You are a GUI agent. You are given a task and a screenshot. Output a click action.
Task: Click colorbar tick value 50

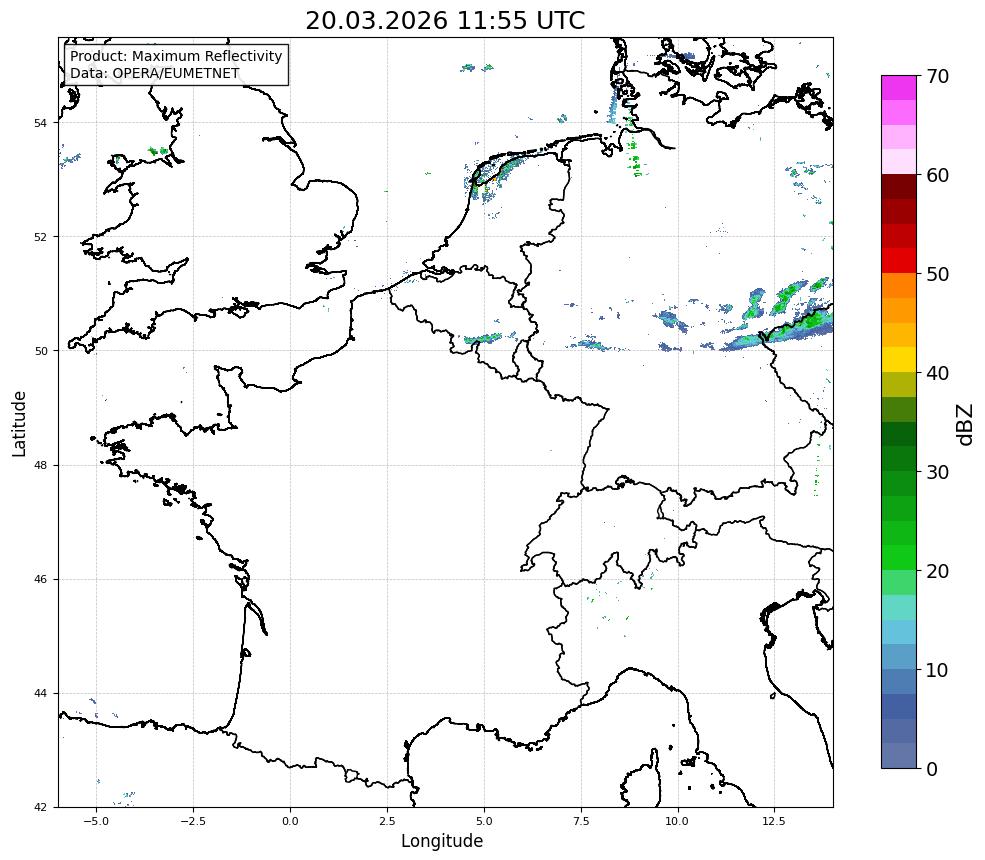[937, 274]
